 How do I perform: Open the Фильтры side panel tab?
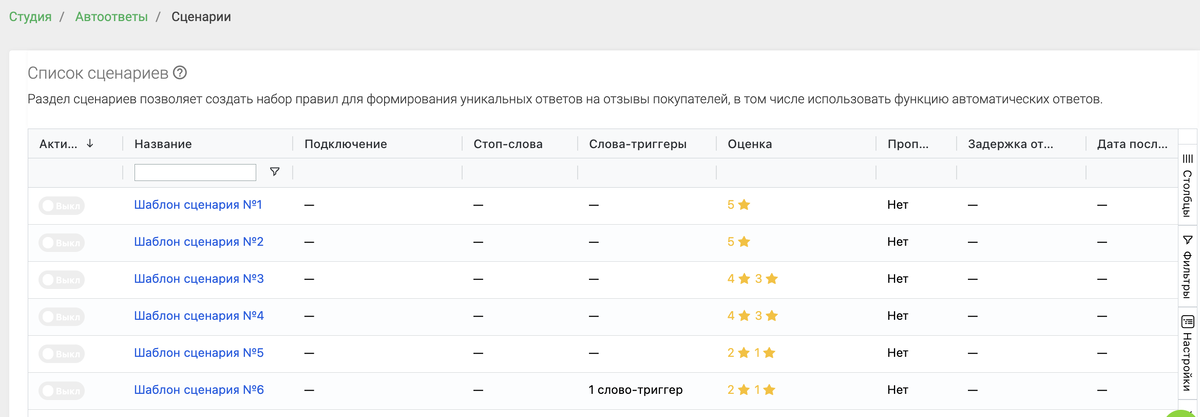[x=1188, y=265]
